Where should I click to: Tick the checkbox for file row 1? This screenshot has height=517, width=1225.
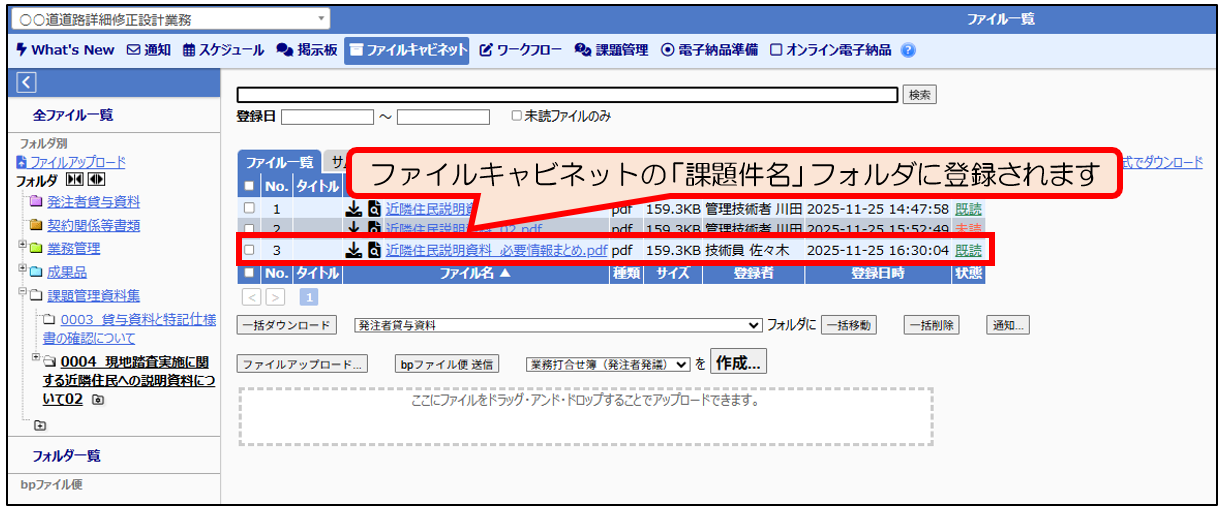(249, 209)
